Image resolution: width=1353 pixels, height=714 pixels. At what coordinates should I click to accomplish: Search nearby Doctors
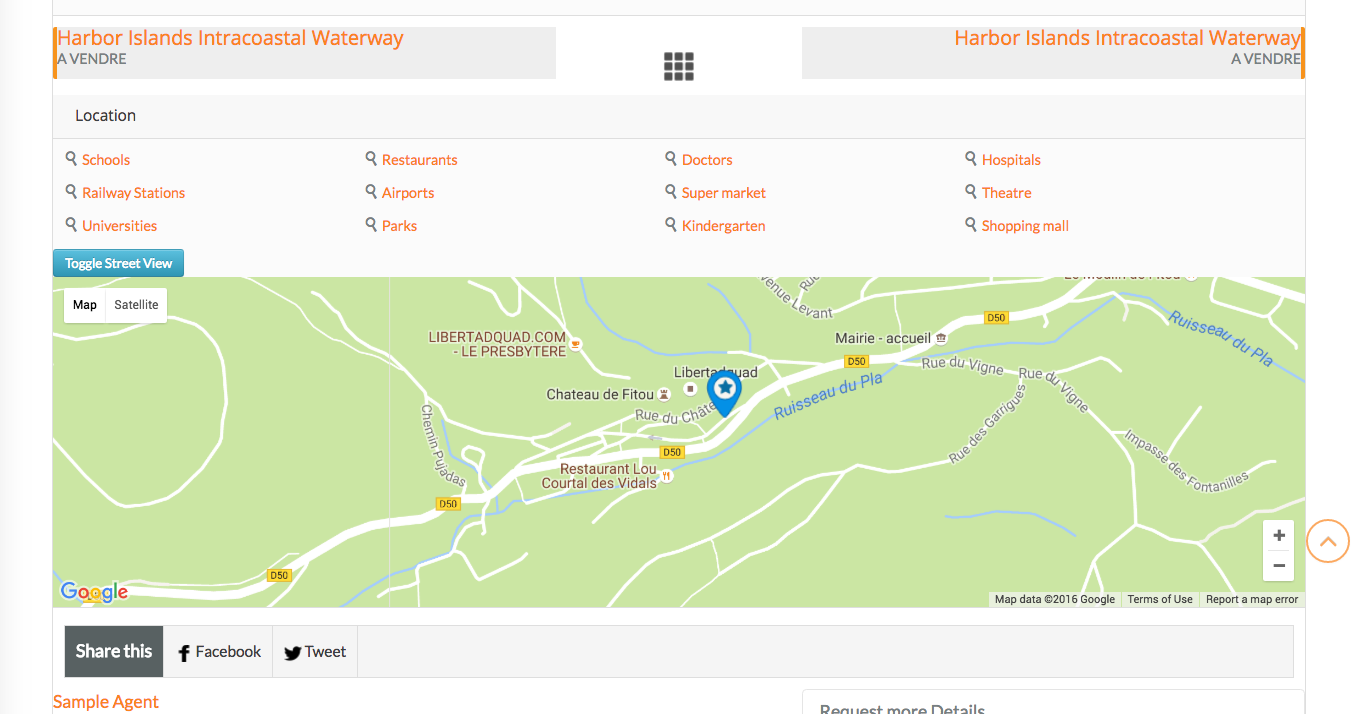[707, 160]
